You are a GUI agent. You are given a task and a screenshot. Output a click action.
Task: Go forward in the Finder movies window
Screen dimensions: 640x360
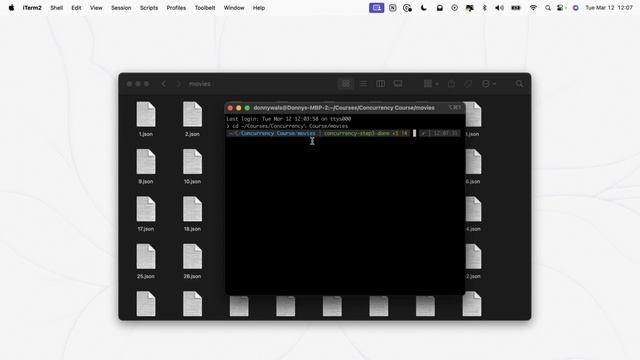(179, 84)
